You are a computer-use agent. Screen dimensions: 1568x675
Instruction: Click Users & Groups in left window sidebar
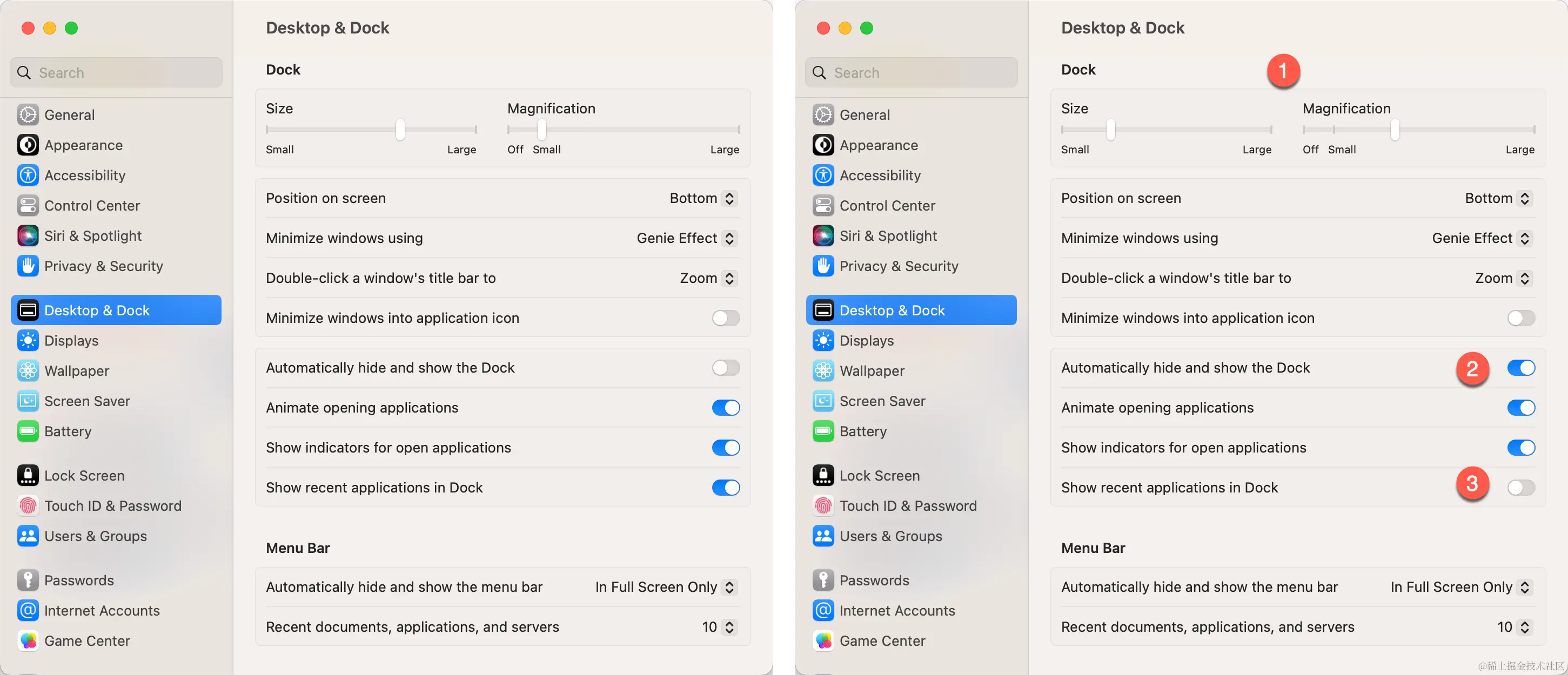click(96, 536)
